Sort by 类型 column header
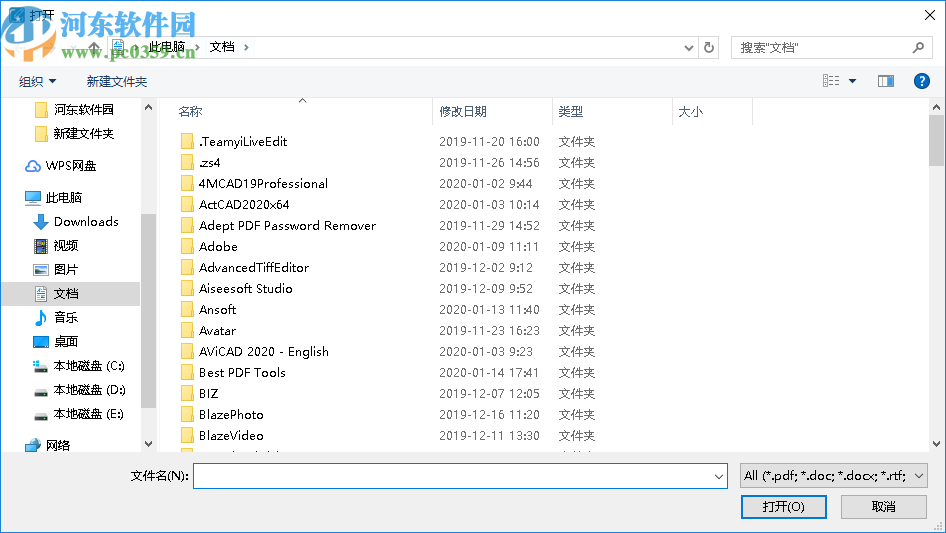 click(570, 112)
